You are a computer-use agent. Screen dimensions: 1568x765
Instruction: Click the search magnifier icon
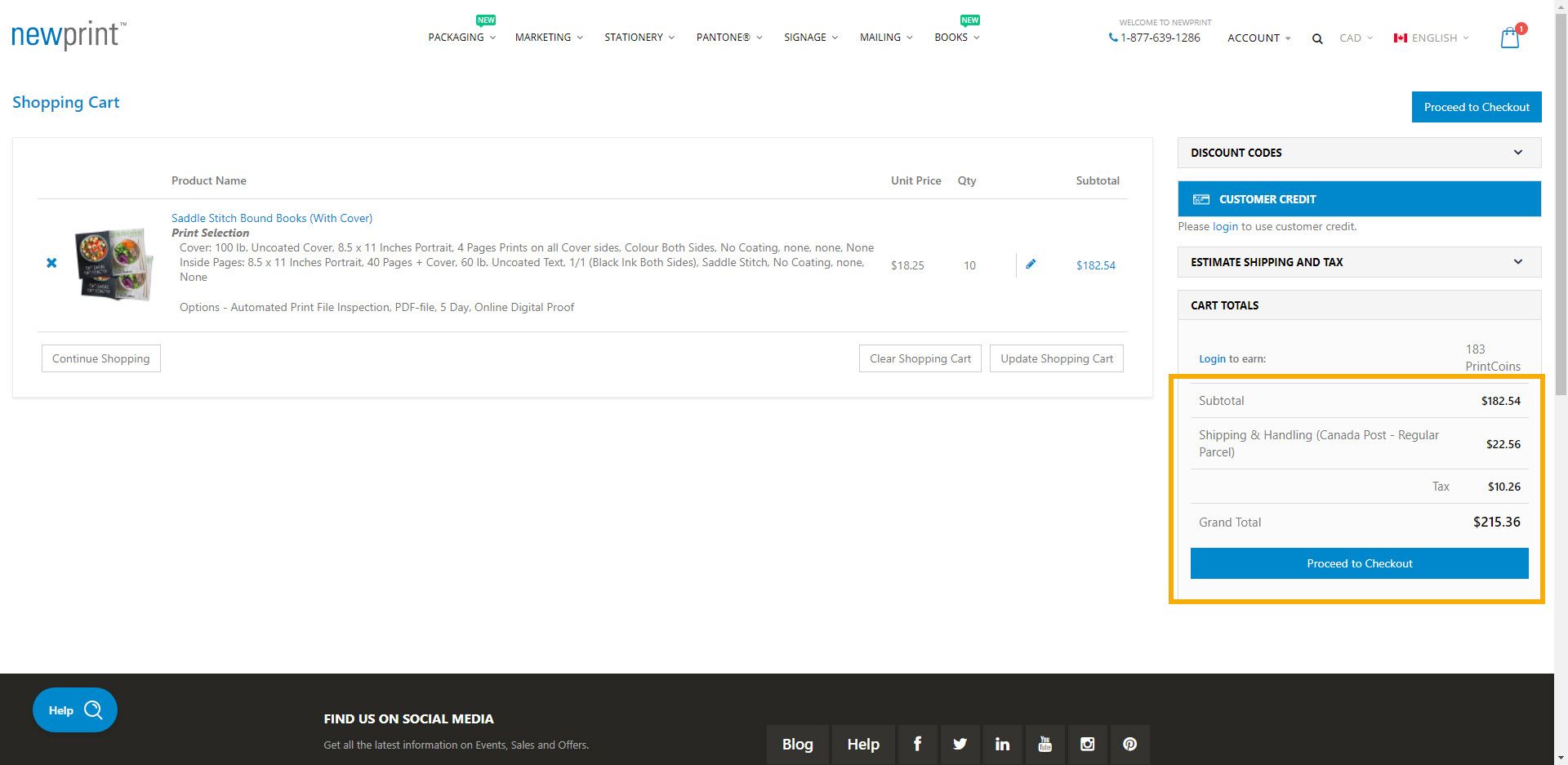1316,38
